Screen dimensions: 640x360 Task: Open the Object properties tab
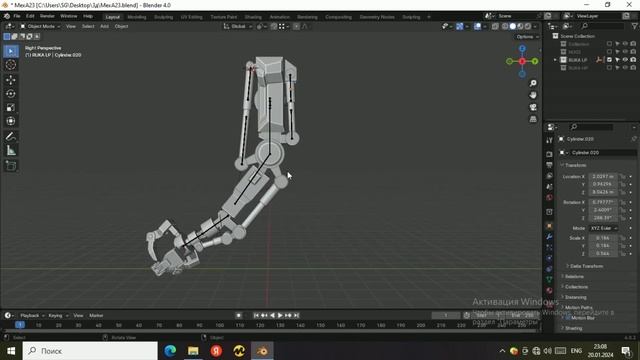click(x=549, y=226)
